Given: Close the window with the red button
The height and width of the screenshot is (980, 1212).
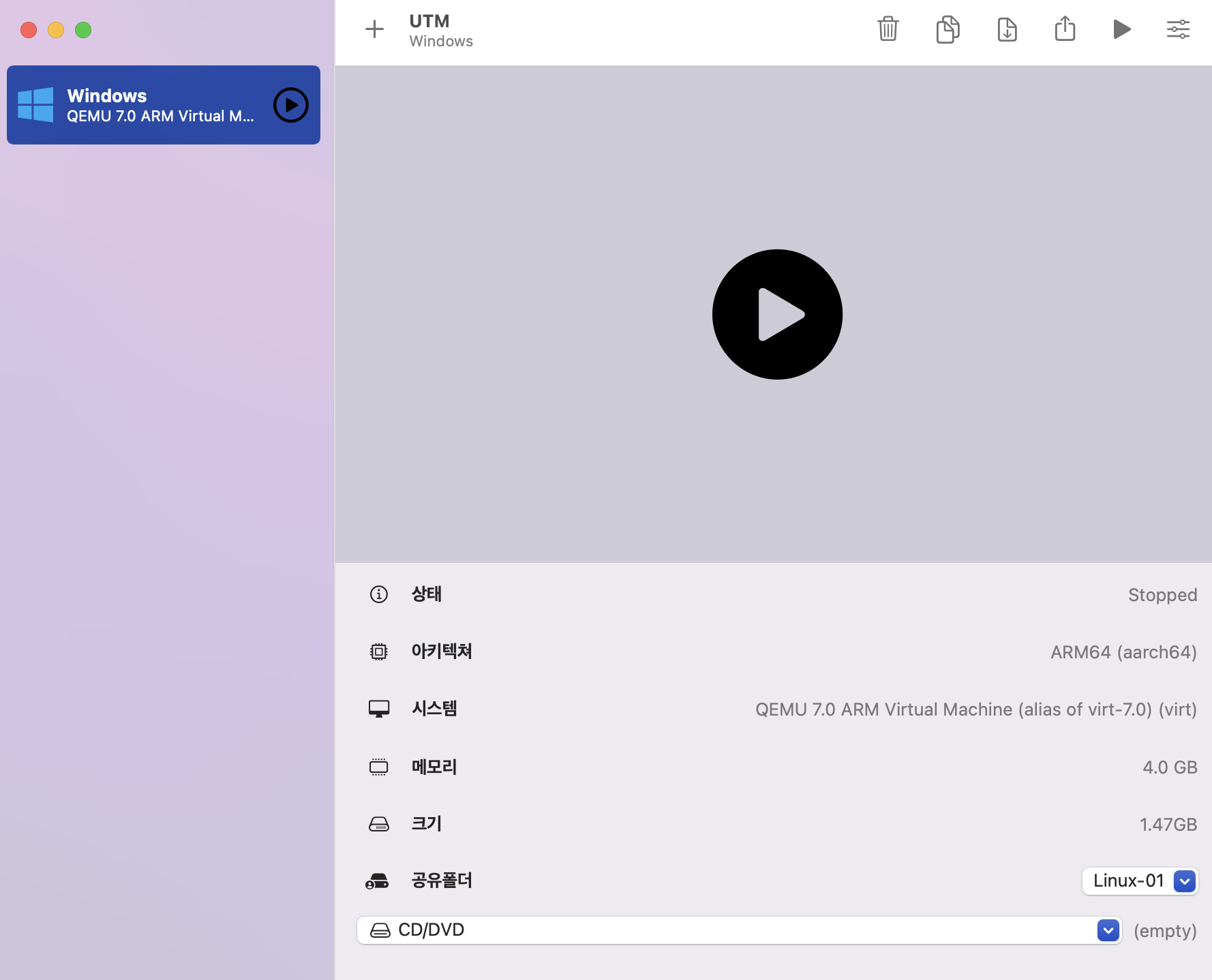Looking at the screenshot, I should (x=29, y=30).
